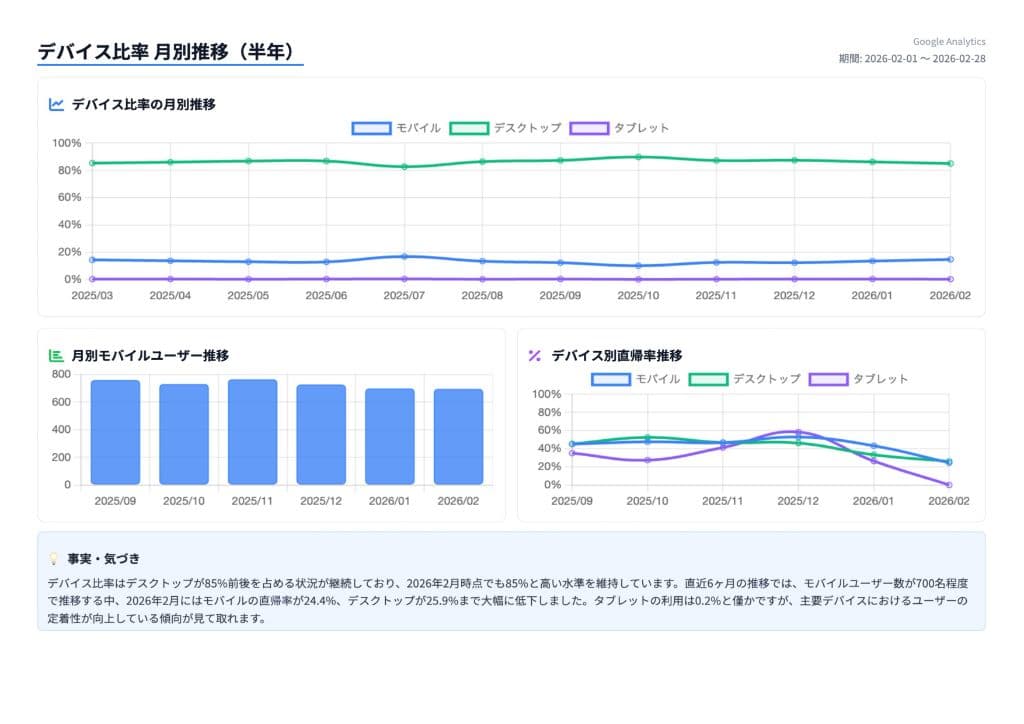Click the purple タブレット swatch in bounce rate legend

[828, 379]
